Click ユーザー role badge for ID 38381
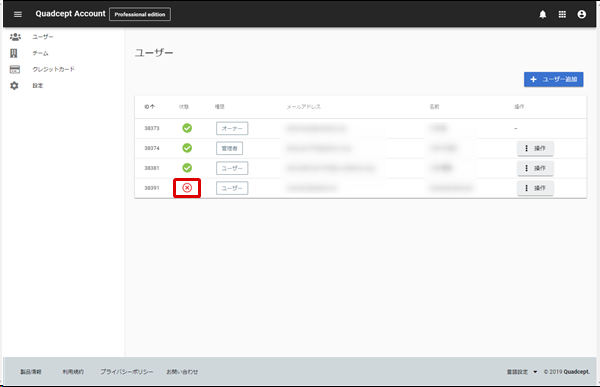Image resolution: width=600 pixels, height=387 pixels. (232, 168)
